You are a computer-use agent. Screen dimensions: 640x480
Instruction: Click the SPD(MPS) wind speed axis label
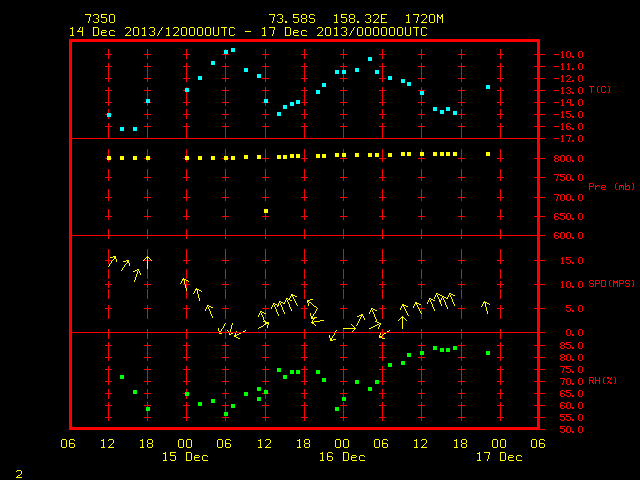click(611, 283)
